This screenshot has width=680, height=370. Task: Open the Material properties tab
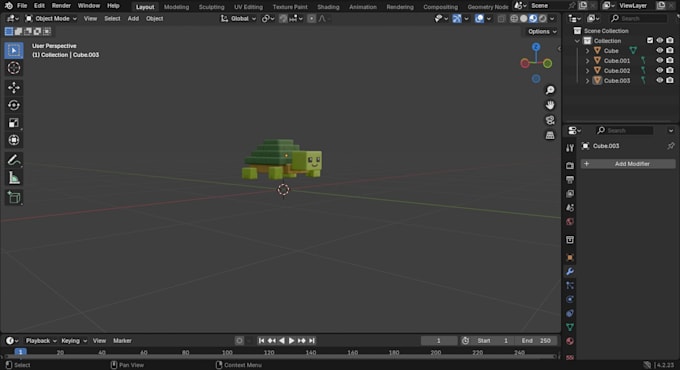(570, 341)
